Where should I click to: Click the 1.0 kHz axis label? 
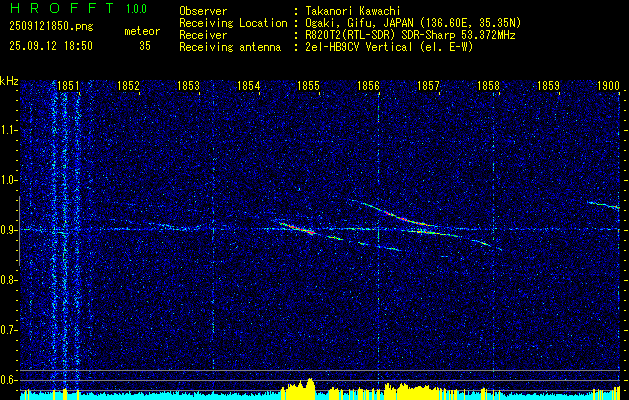[9, 180]
